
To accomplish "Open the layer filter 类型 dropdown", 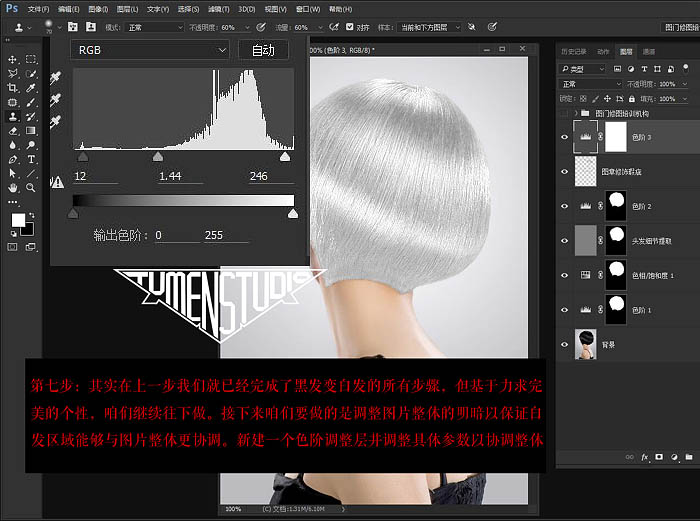I will 582,69.
